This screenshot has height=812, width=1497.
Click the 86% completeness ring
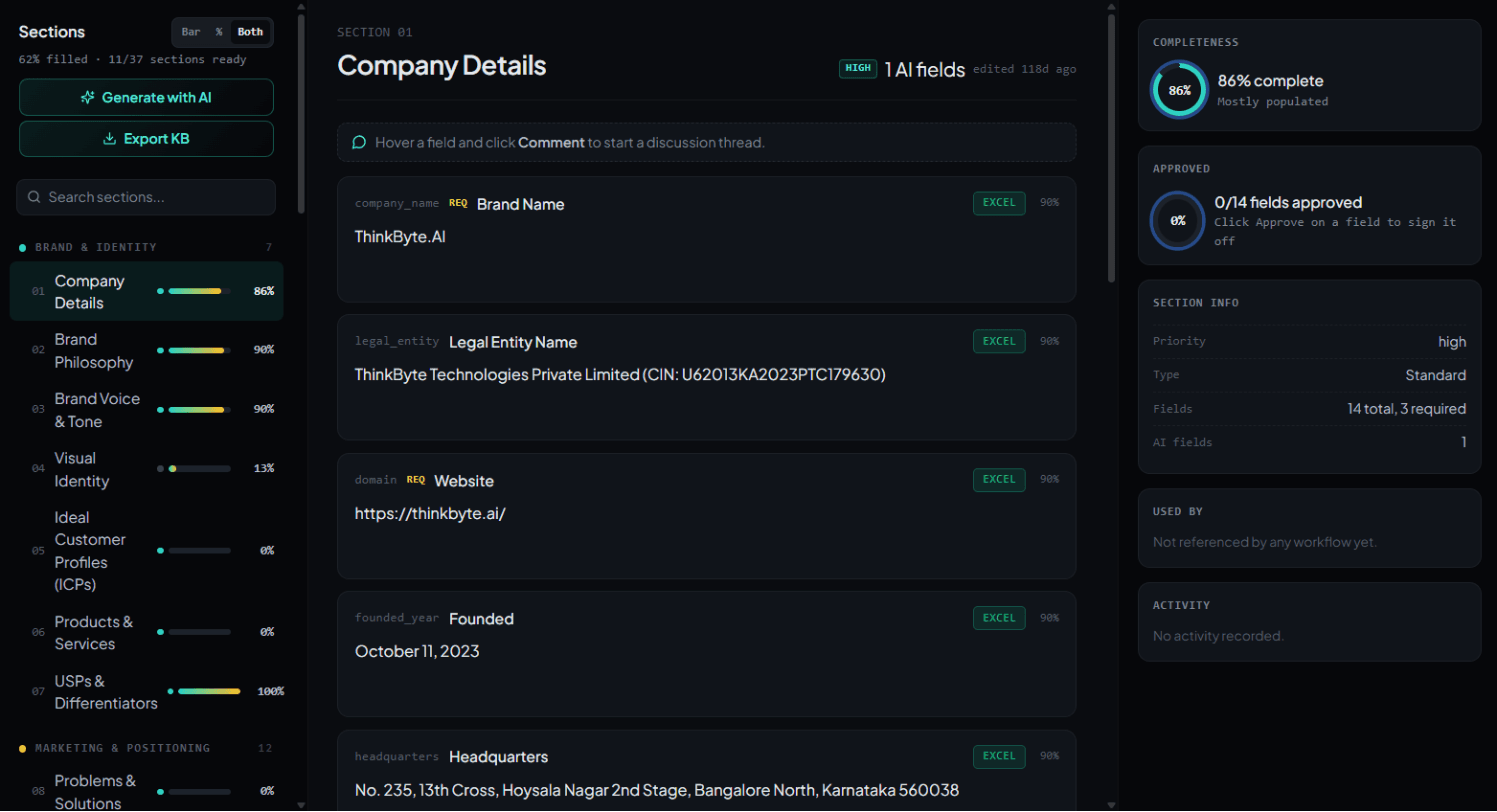click(1180, 90)
